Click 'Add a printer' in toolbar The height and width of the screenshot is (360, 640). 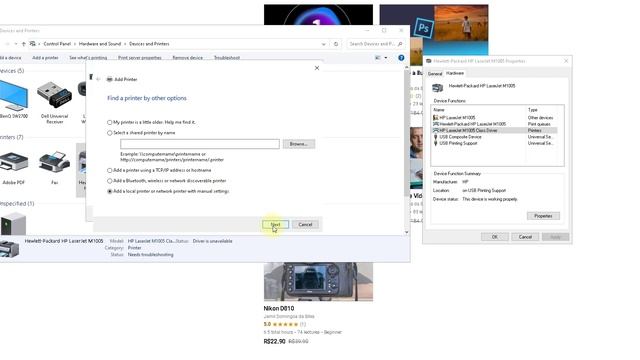(45, 58)
